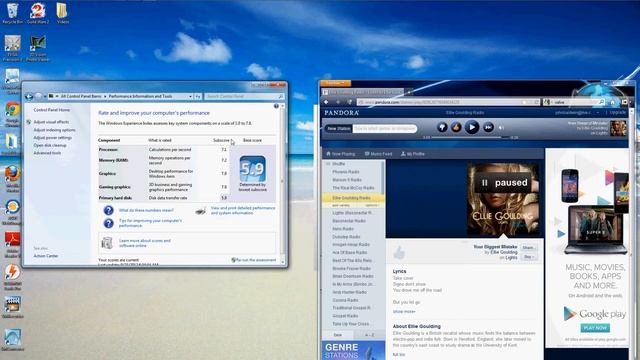Screen dimensions: 640x360
Task: Sort stations A - Z
Action: click(369, 335)
